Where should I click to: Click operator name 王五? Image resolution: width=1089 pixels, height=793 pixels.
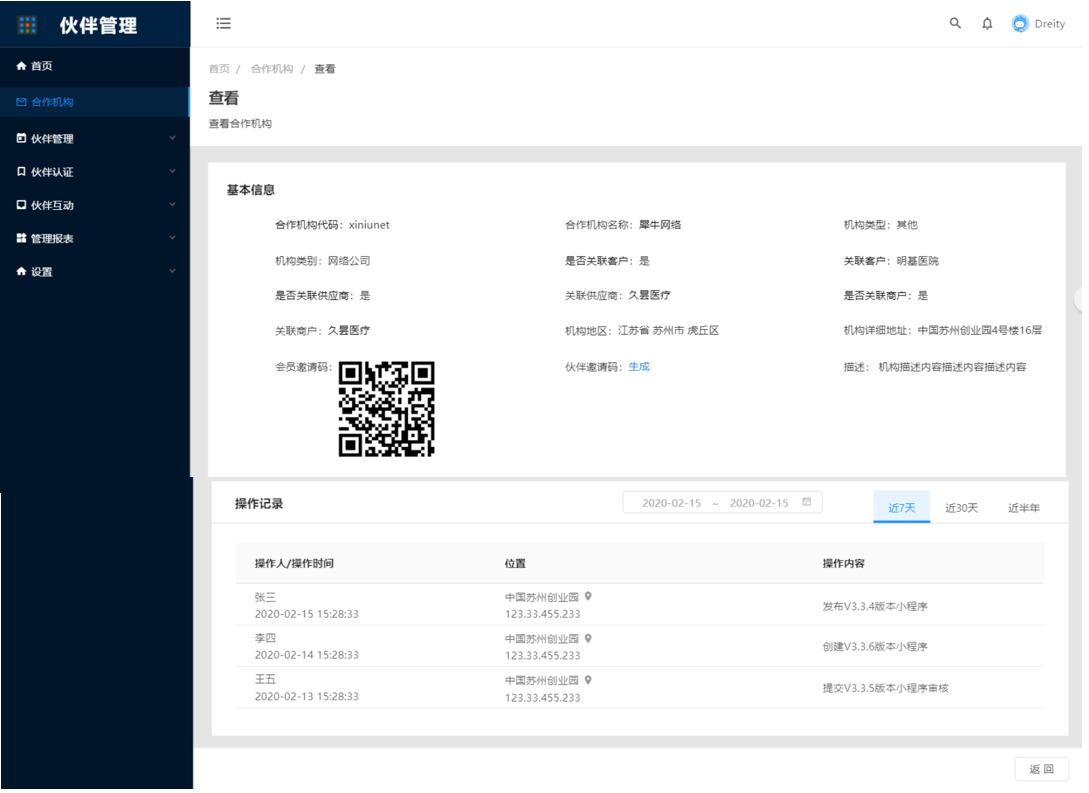click(265, 679)
